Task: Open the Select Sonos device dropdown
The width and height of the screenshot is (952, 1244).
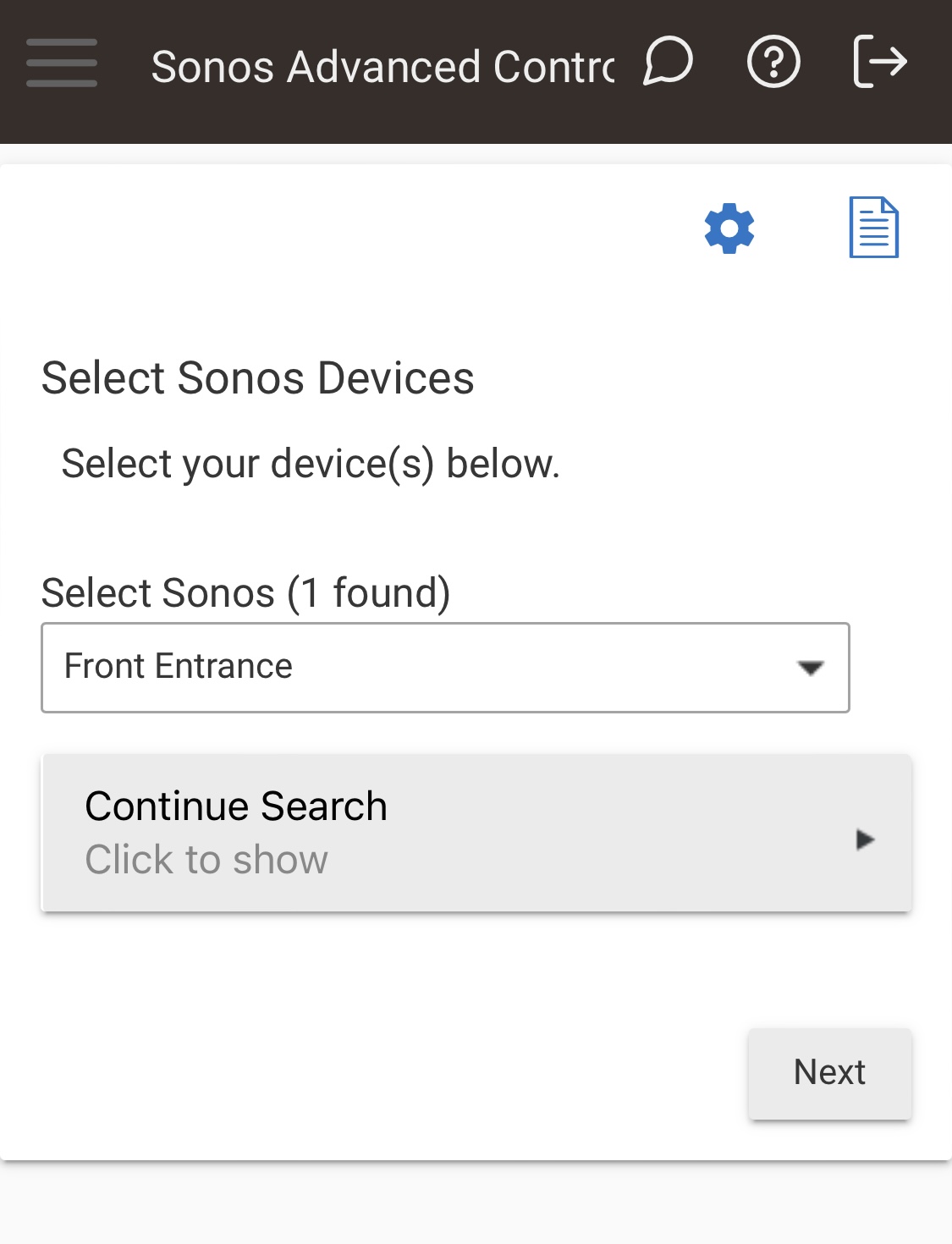Action: pos(445,668)
